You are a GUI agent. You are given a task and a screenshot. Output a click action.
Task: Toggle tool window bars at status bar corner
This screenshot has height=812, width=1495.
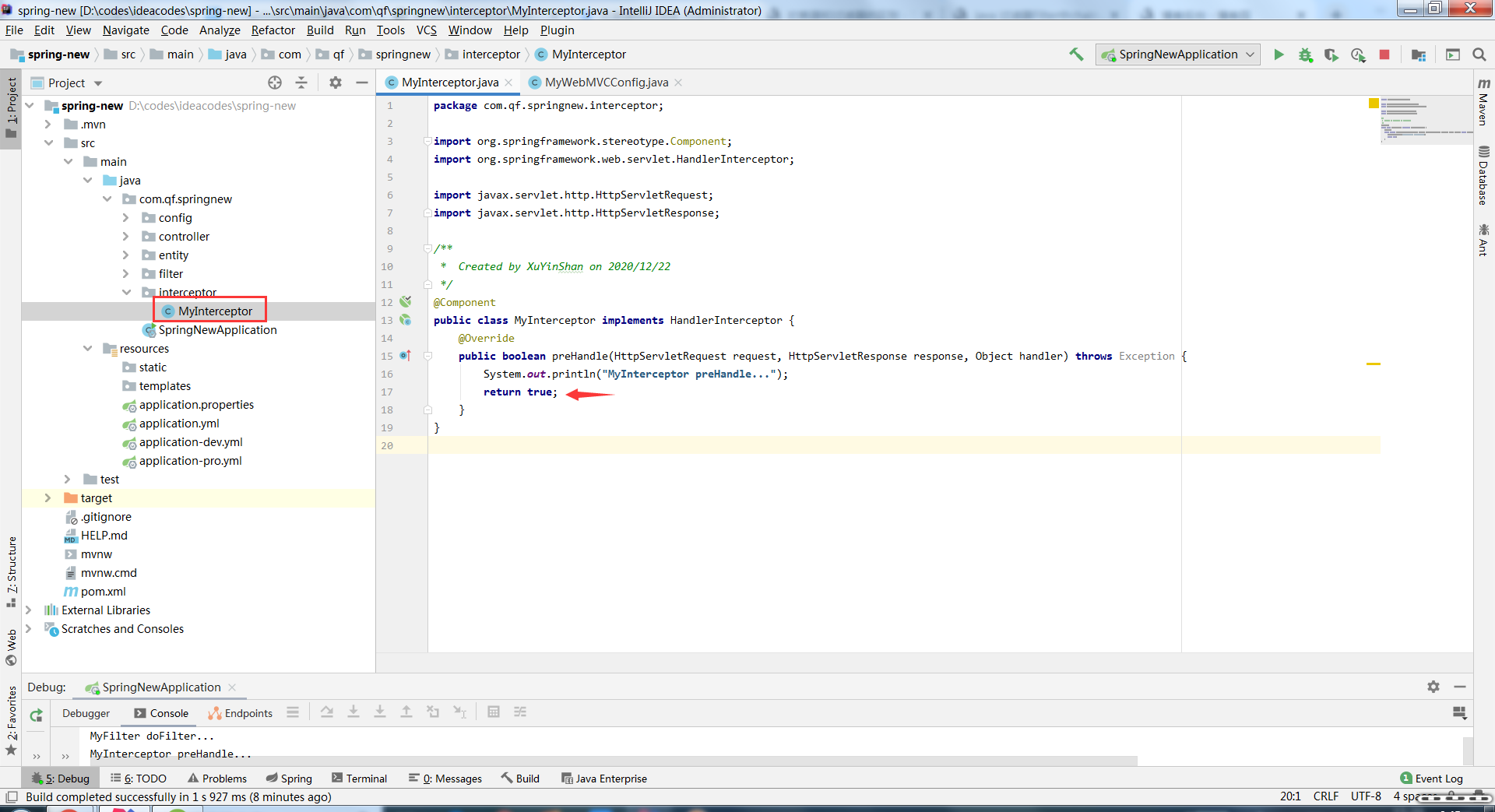pos(12,796)
